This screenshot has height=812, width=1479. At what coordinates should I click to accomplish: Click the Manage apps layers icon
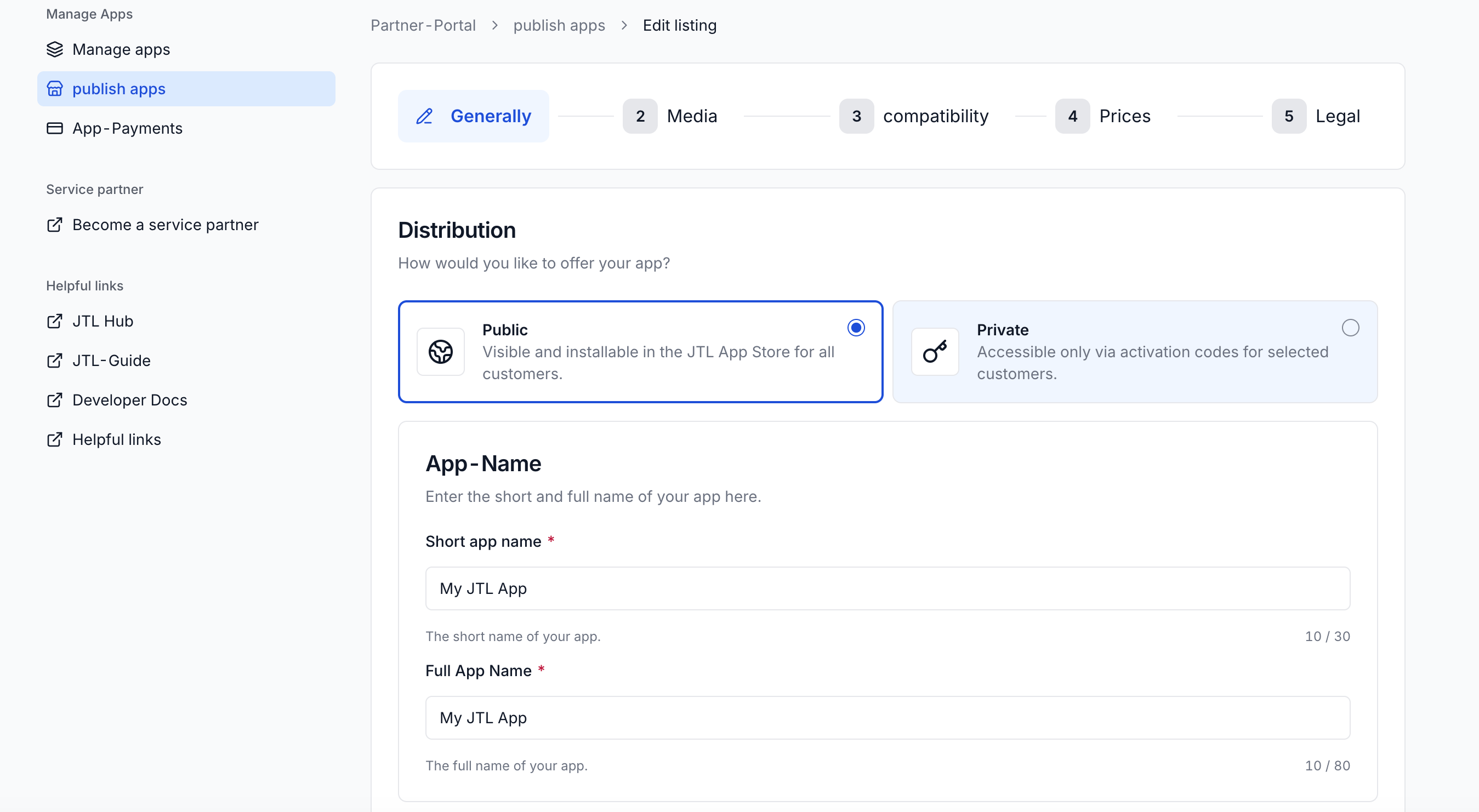pyautogui.click(x=54, y=49)
